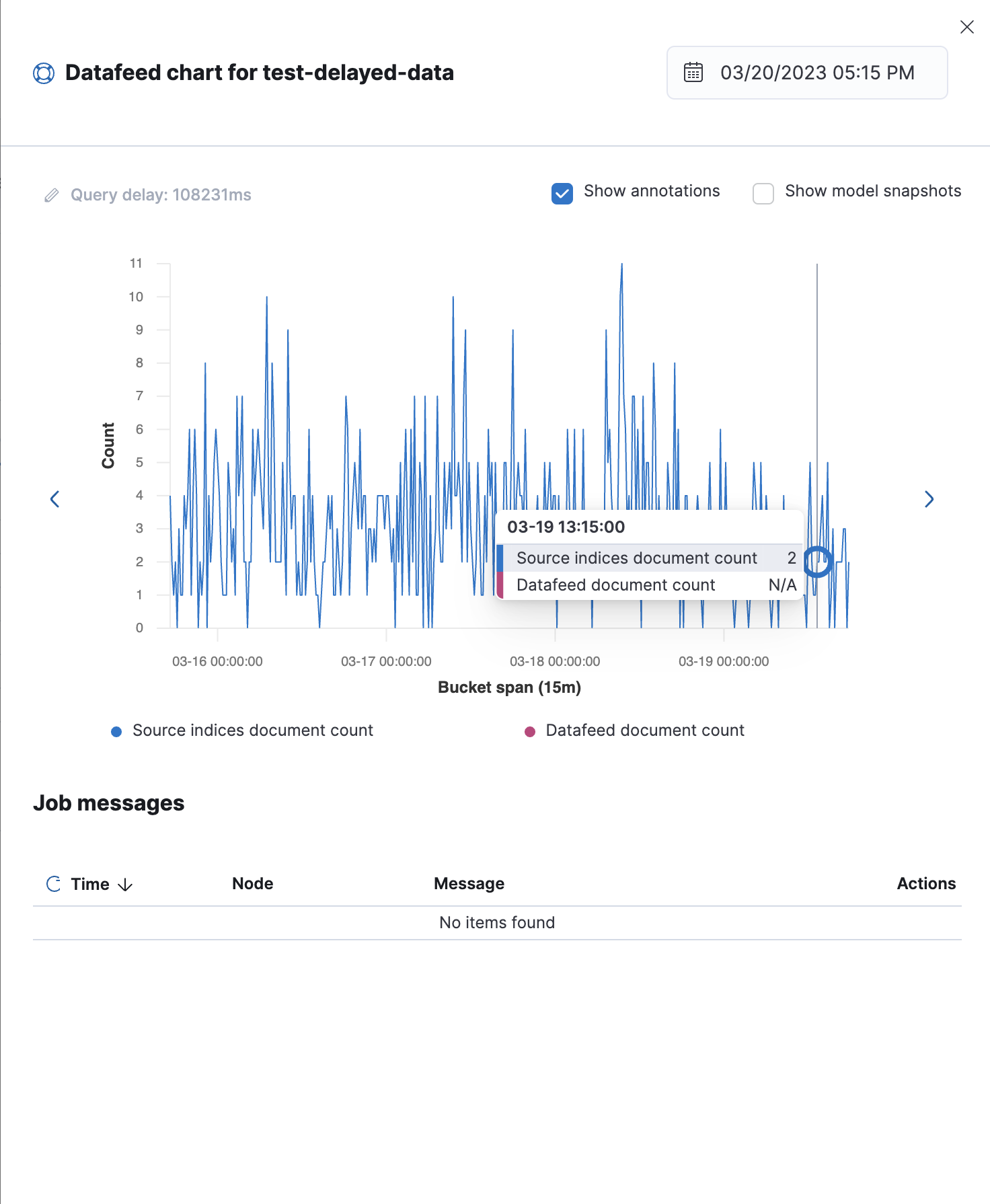Screen dimensions: 990x1204
Task: Navigate later using the right chevron
Action: 929,499
